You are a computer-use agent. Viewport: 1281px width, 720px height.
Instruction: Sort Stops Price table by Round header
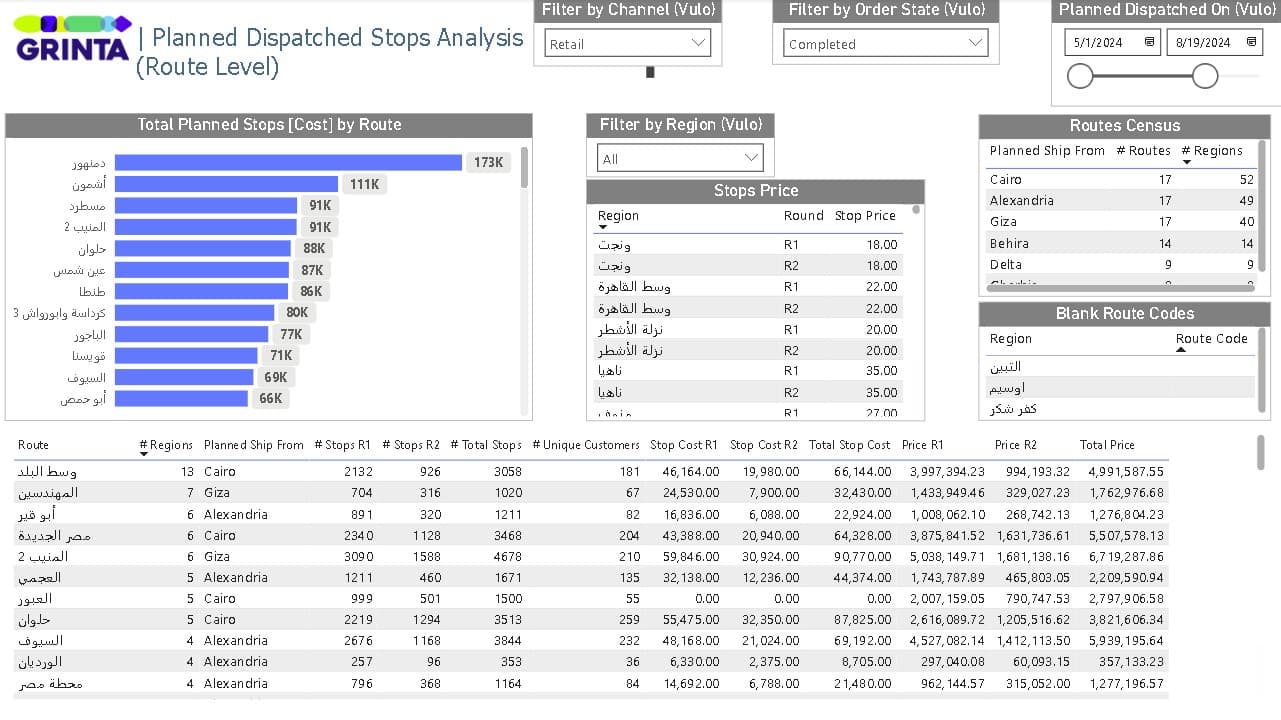click(x=804, y=216)
